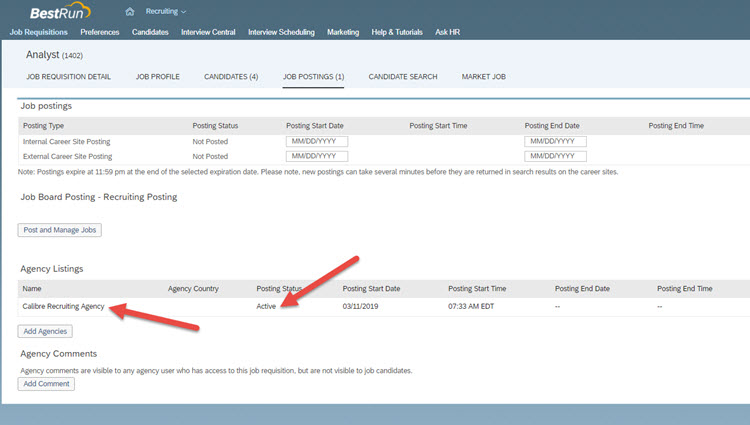Open the Job Requisitions menu
The width and height of the screenshot is (750, 425).
click(39, 32)
